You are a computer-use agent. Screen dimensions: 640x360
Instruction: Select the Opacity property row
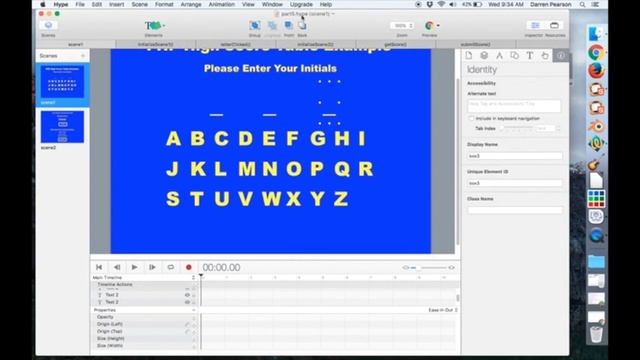click(144, 317)
